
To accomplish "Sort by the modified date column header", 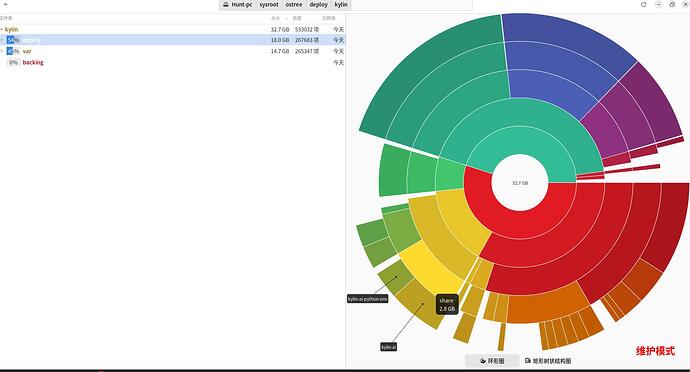I will coord(329,18).
